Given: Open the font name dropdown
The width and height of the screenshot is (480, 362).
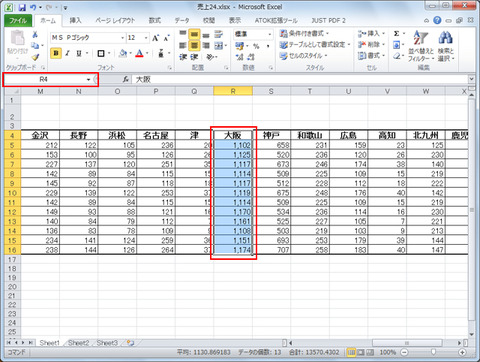Looking at the screenshot, I should (x=122, y=38).
